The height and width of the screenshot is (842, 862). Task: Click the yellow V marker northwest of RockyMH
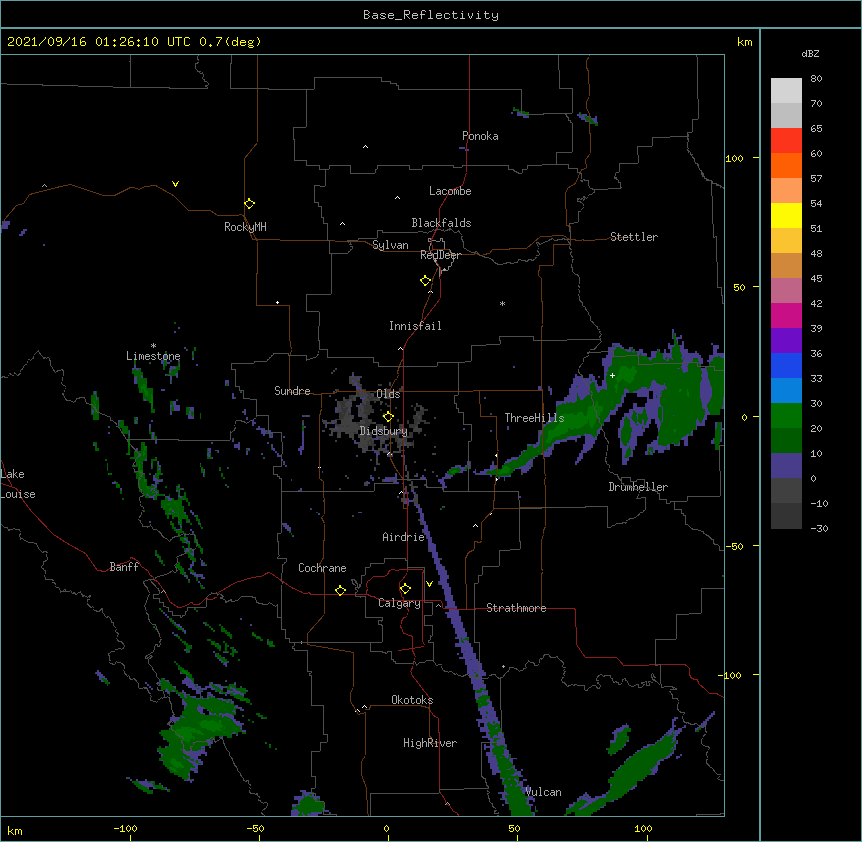click(x=175, y=184)
